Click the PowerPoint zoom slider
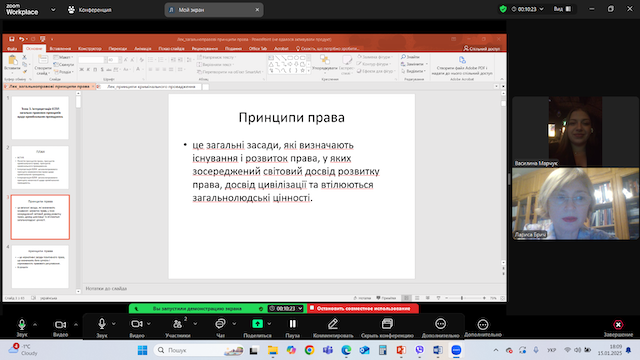 tap(465, 298)
